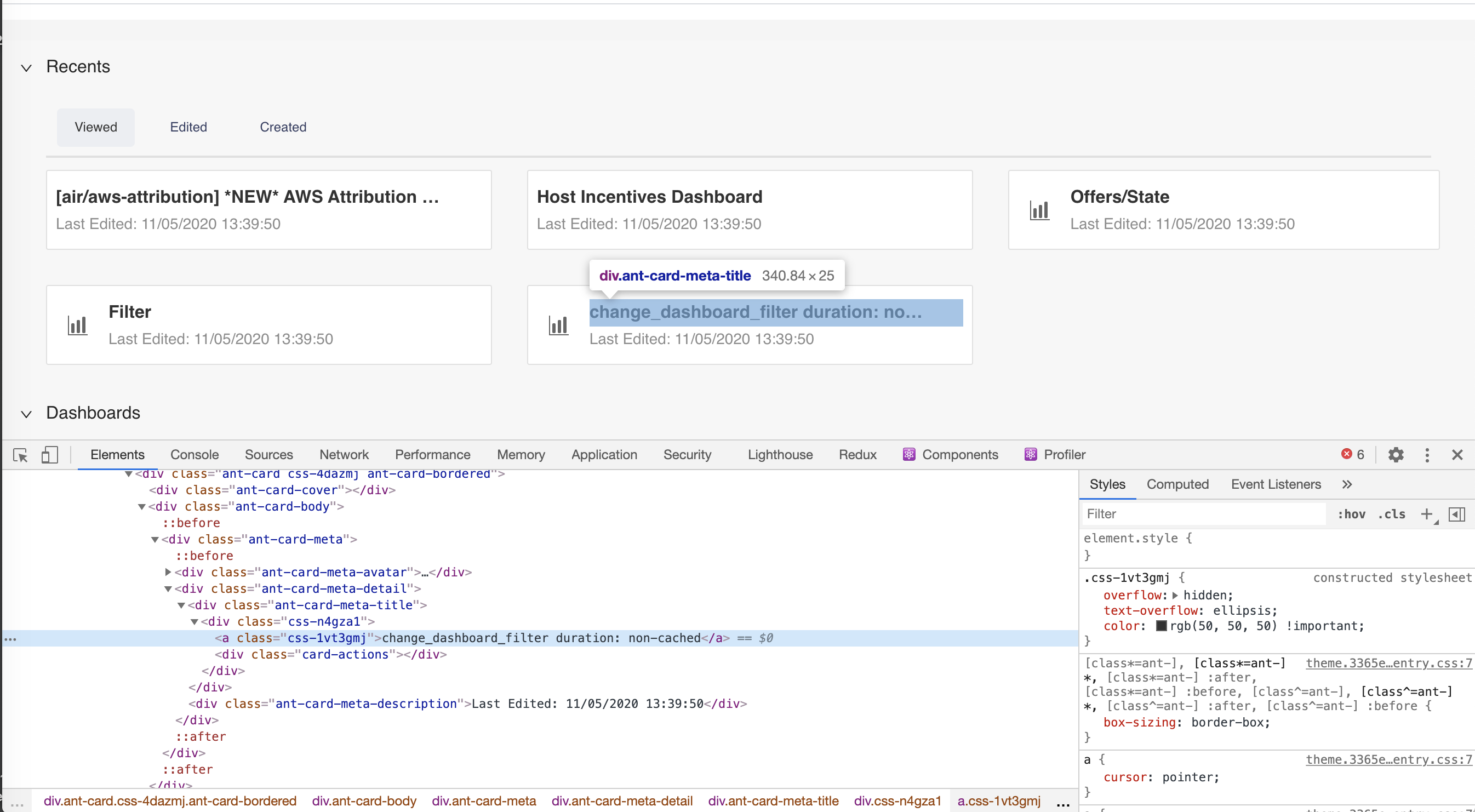The image size is (1475, 812).
Task: Open DevTools three-dot customize menu
Action: tap(1427, 455)
